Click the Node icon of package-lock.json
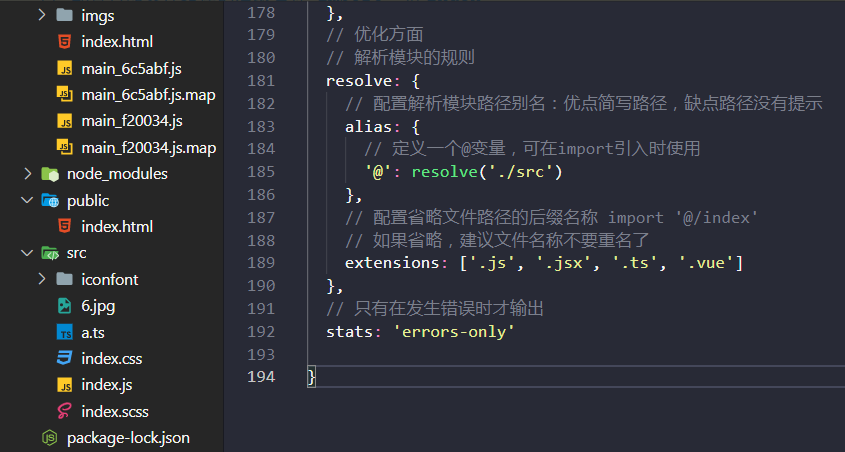 [50, 437]
